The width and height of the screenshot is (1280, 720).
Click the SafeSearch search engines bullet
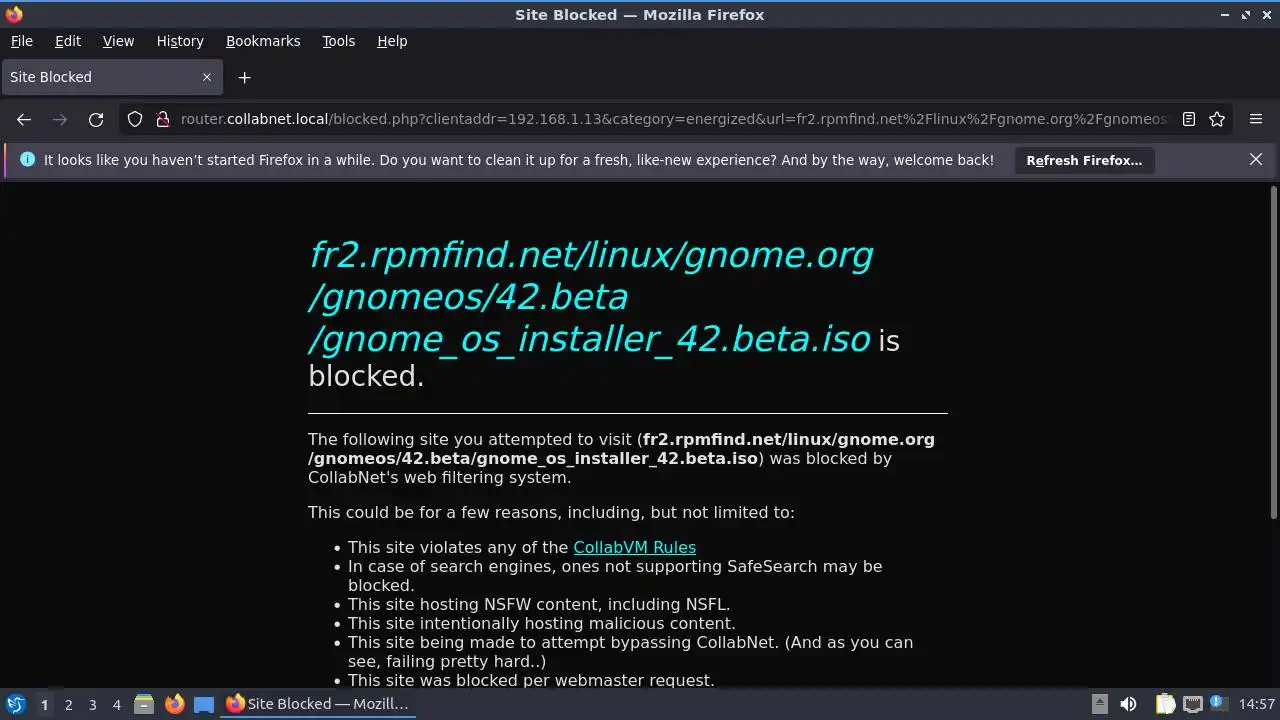tap(615, 576)
